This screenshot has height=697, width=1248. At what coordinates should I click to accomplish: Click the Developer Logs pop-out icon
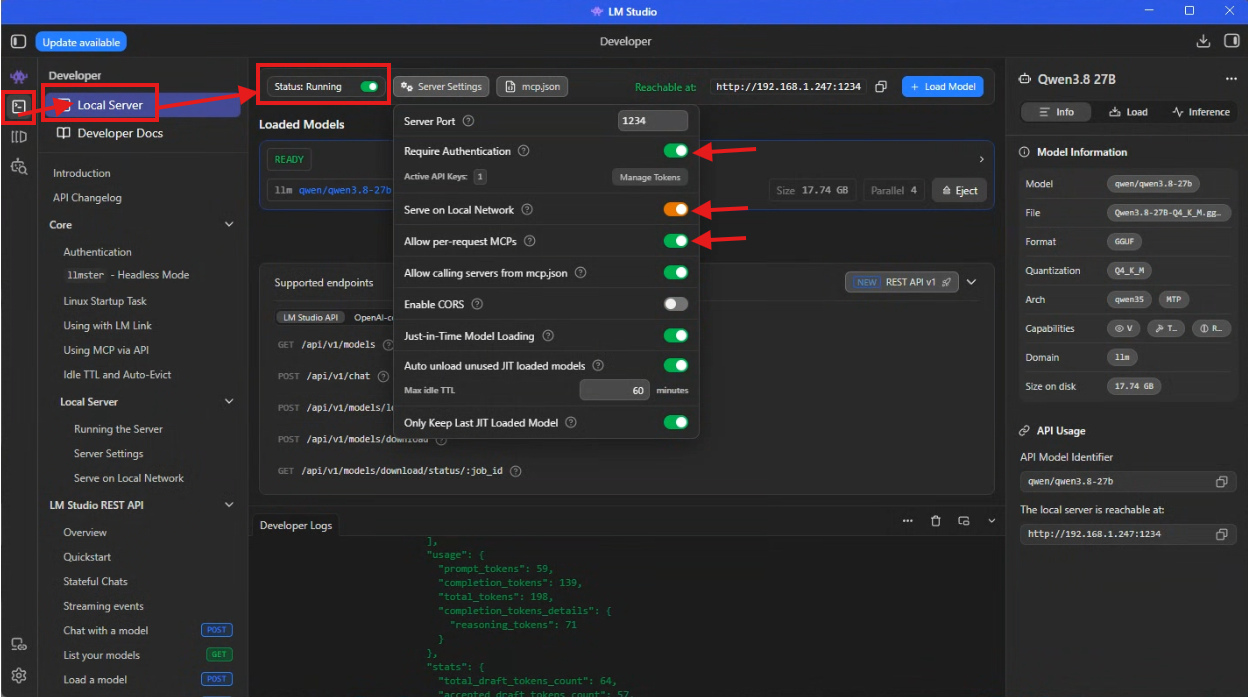[x=964, y=521]
